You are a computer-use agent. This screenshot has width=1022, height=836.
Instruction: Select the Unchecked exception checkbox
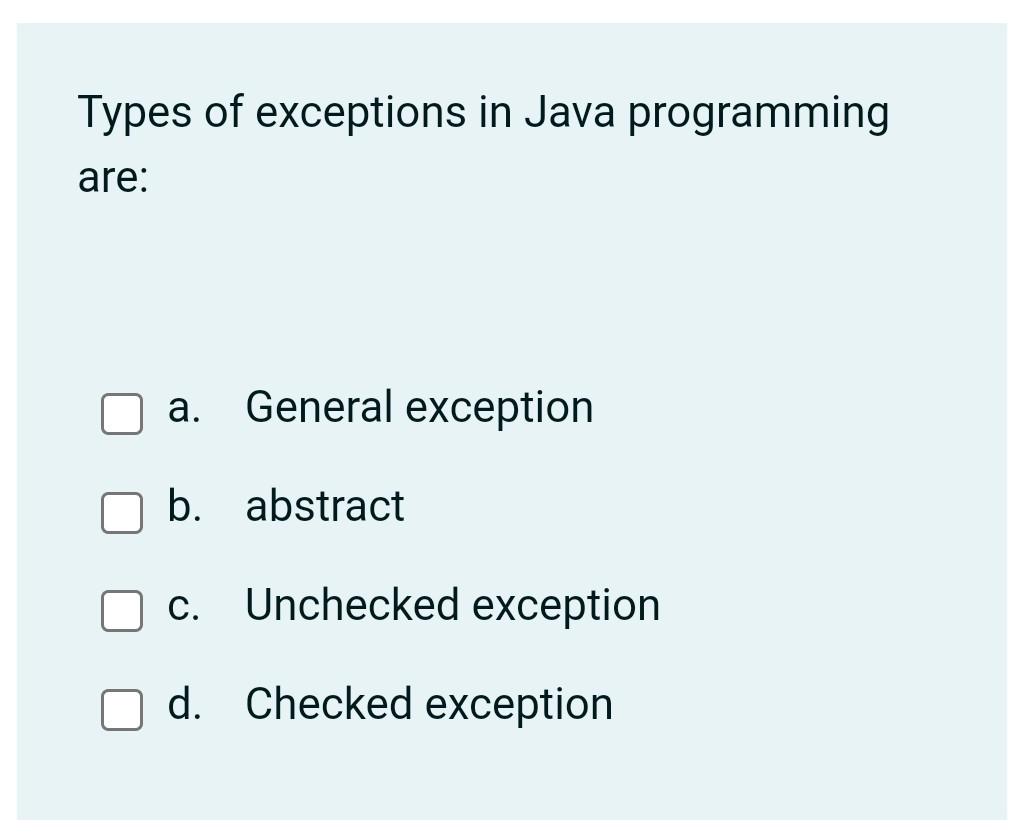[122, 611]
